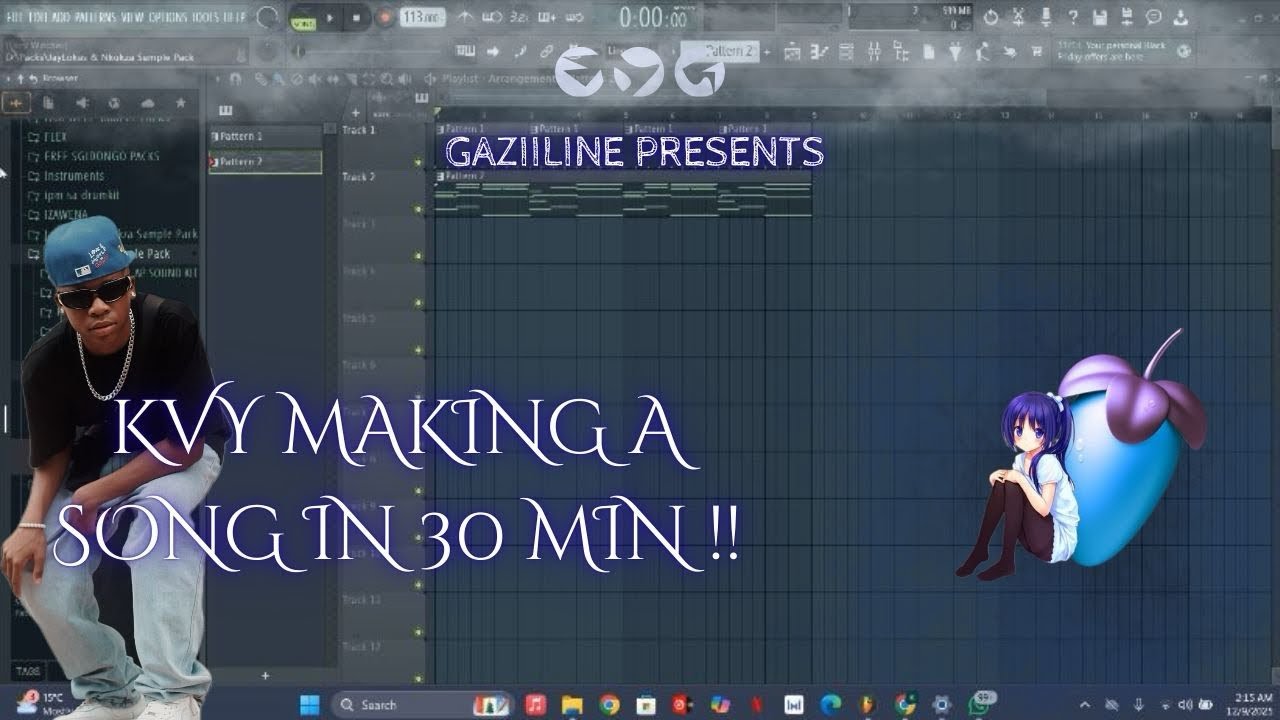The width and height of the screenshot is (1280, 720).
Task: Open the TOOLS menu
Action: [x=207, y=16]
